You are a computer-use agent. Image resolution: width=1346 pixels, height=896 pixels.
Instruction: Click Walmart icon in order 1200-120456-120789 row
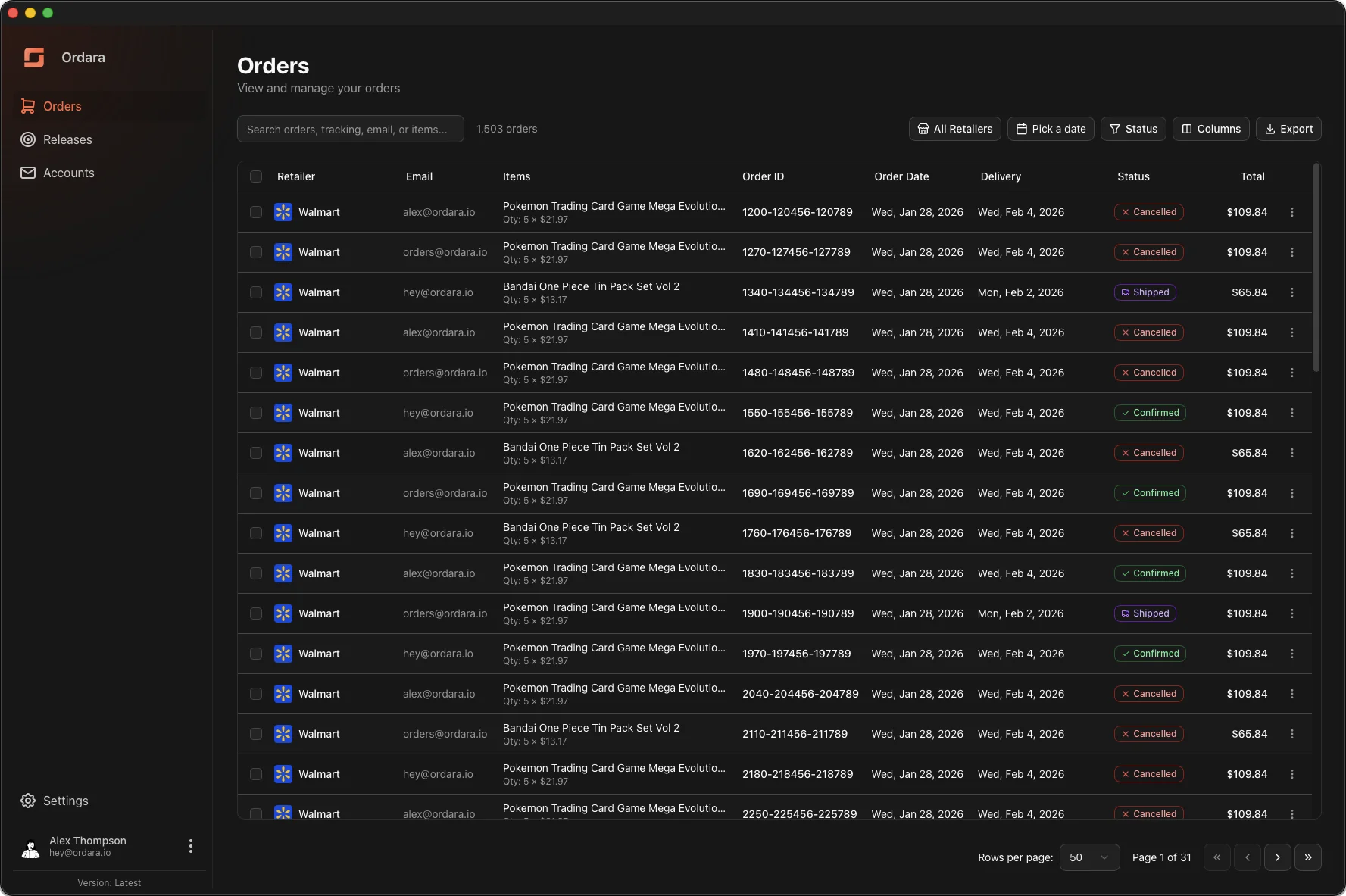[x=283, y=212]
